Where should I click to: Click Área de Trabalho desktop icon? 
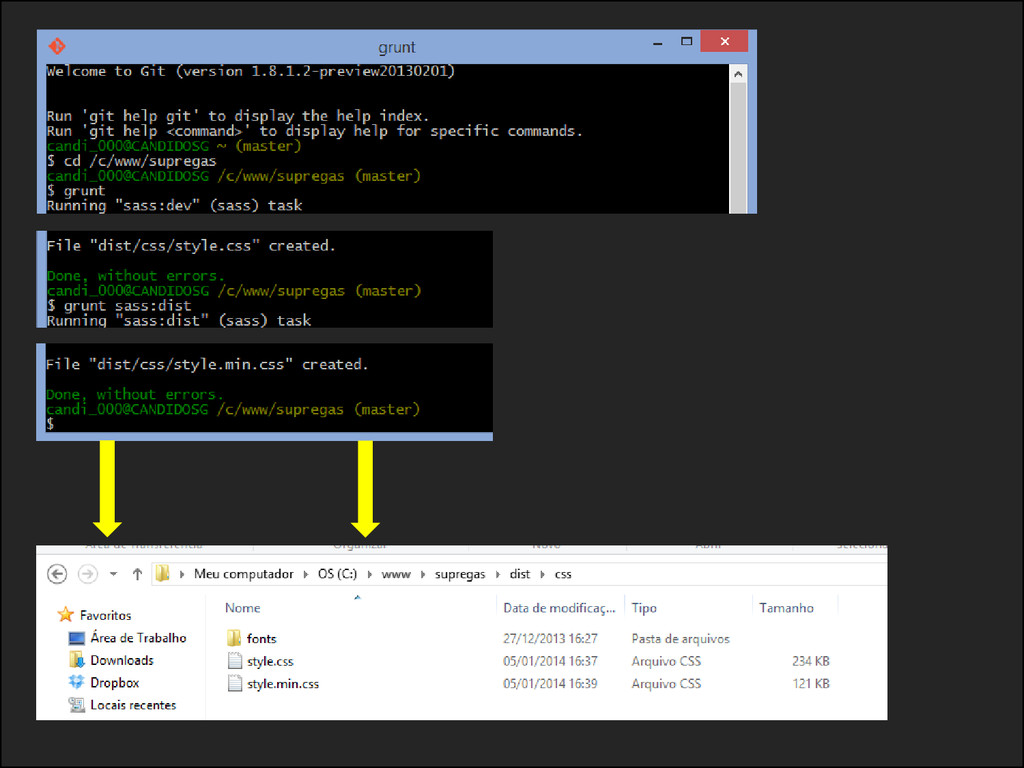click(x=77, y=638)
